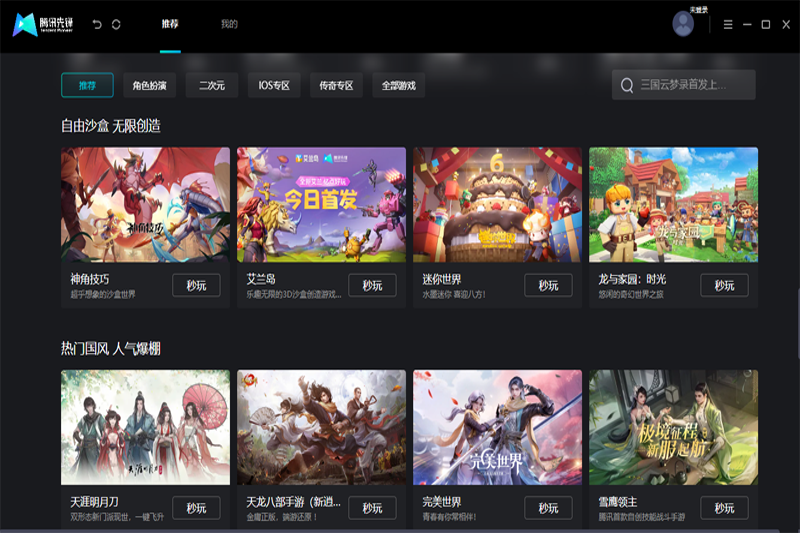800x533 pixels.
Task: Open the 天涯明月刀 game banner
Action: (x=145, y=427)
